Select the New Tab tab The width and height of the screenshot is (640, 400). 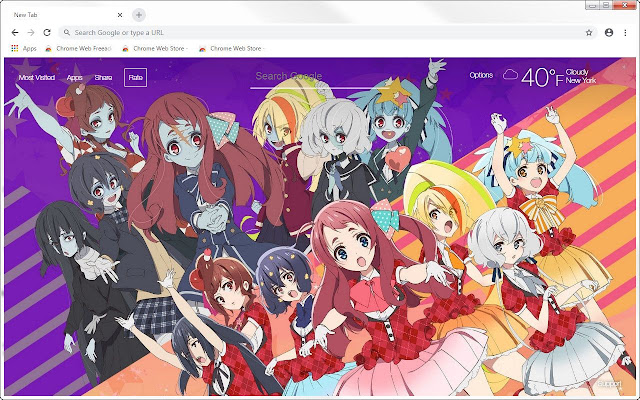[x=67, y=15]
